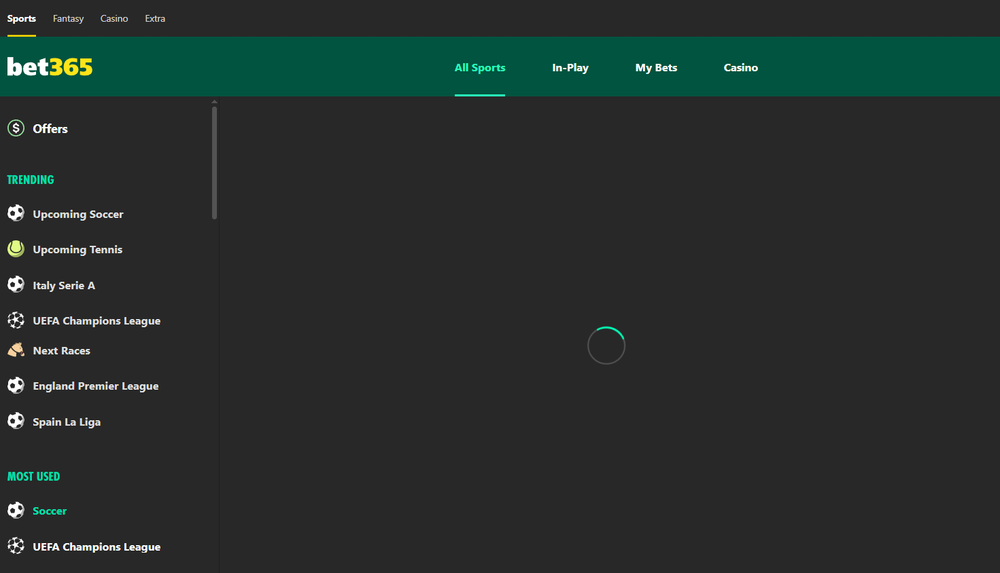Click the sidebar scrollbar thumb
This screenshot has height=573, width=1000.
(214, 163)
